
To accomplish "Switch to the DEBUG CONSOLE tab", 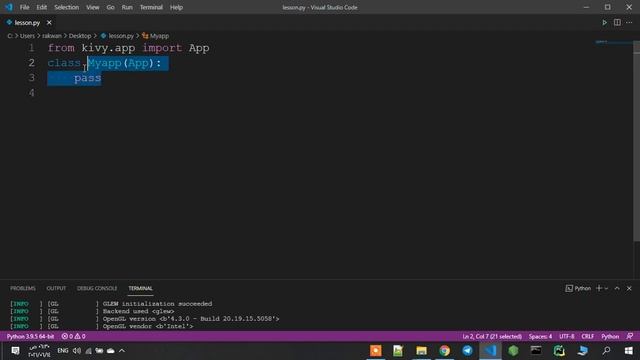I will click(97, 288).
